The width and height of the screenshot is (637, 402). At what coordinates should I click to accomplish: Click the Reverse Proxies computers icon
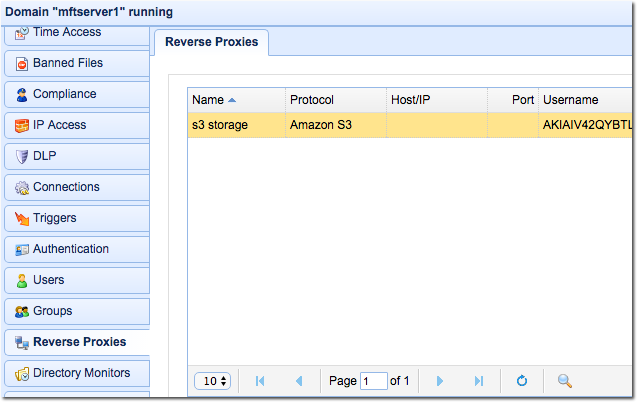(22, 342)
